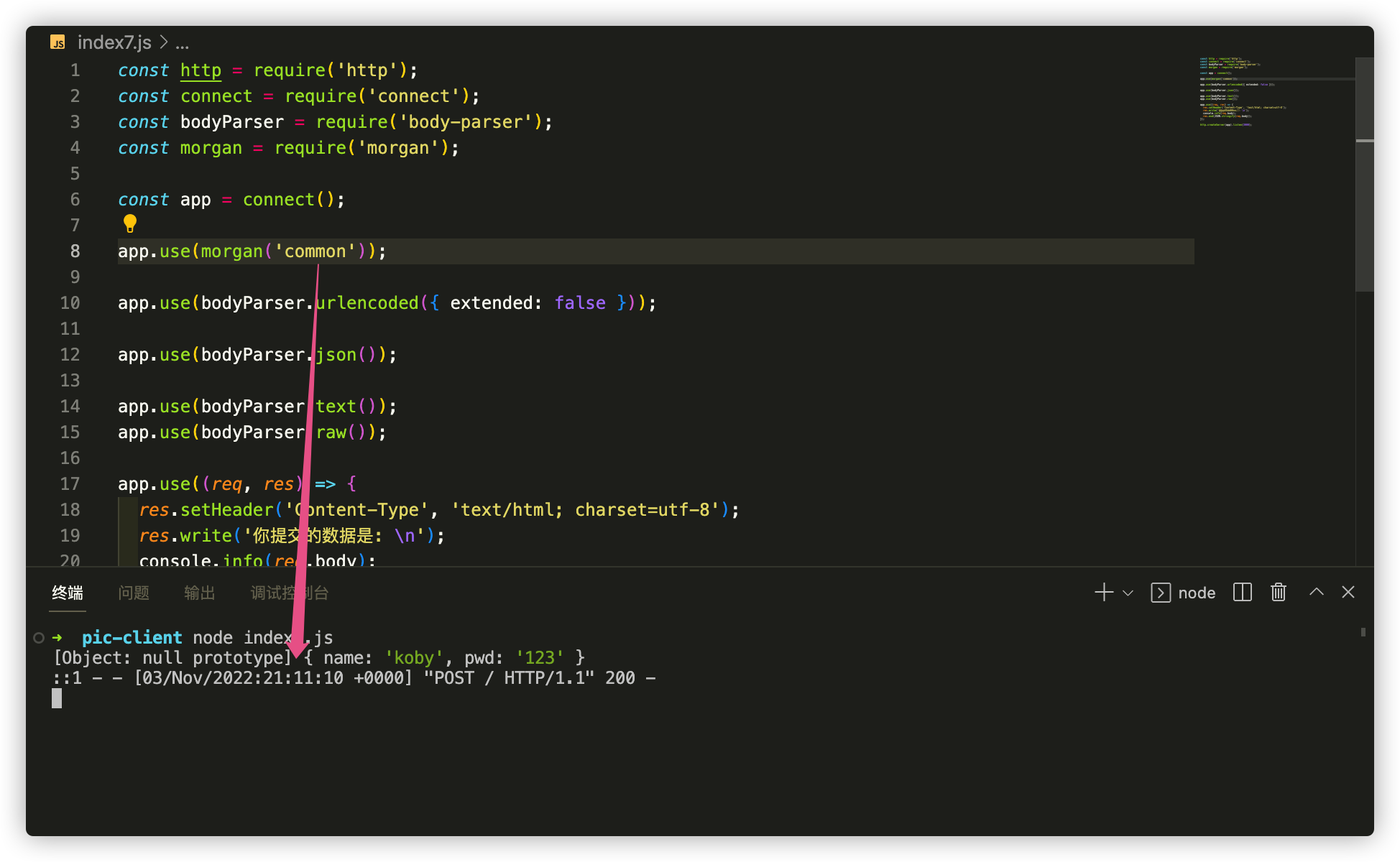Split the terminal panel
The width and height of the screenshot is (1400, 862).
pyautogui.click(x=1243, y=592)
